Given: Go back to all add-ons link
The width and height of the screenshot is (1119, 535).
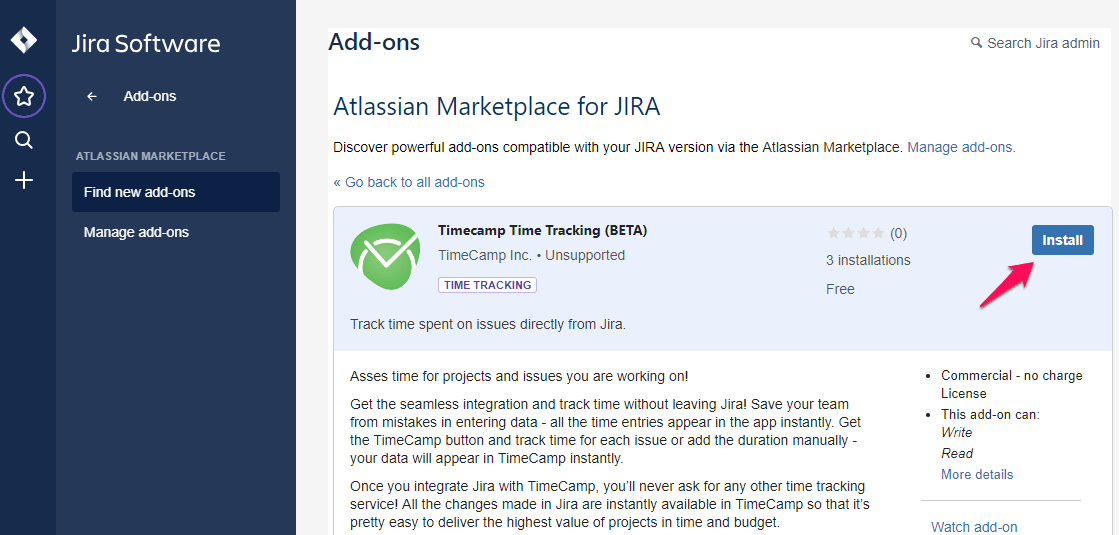Looking at the screenshot, I should pos(409,182).
